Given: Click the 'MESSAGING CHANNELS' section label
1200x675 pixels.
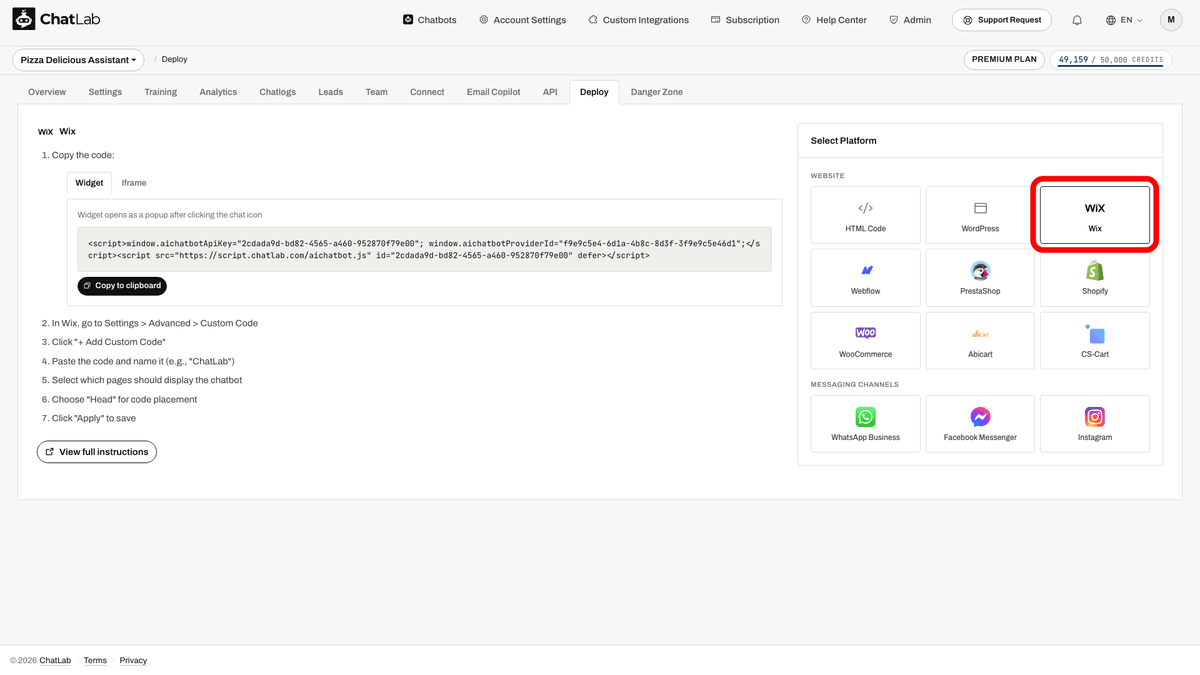Looking at the screenshot, I should 855,384.
